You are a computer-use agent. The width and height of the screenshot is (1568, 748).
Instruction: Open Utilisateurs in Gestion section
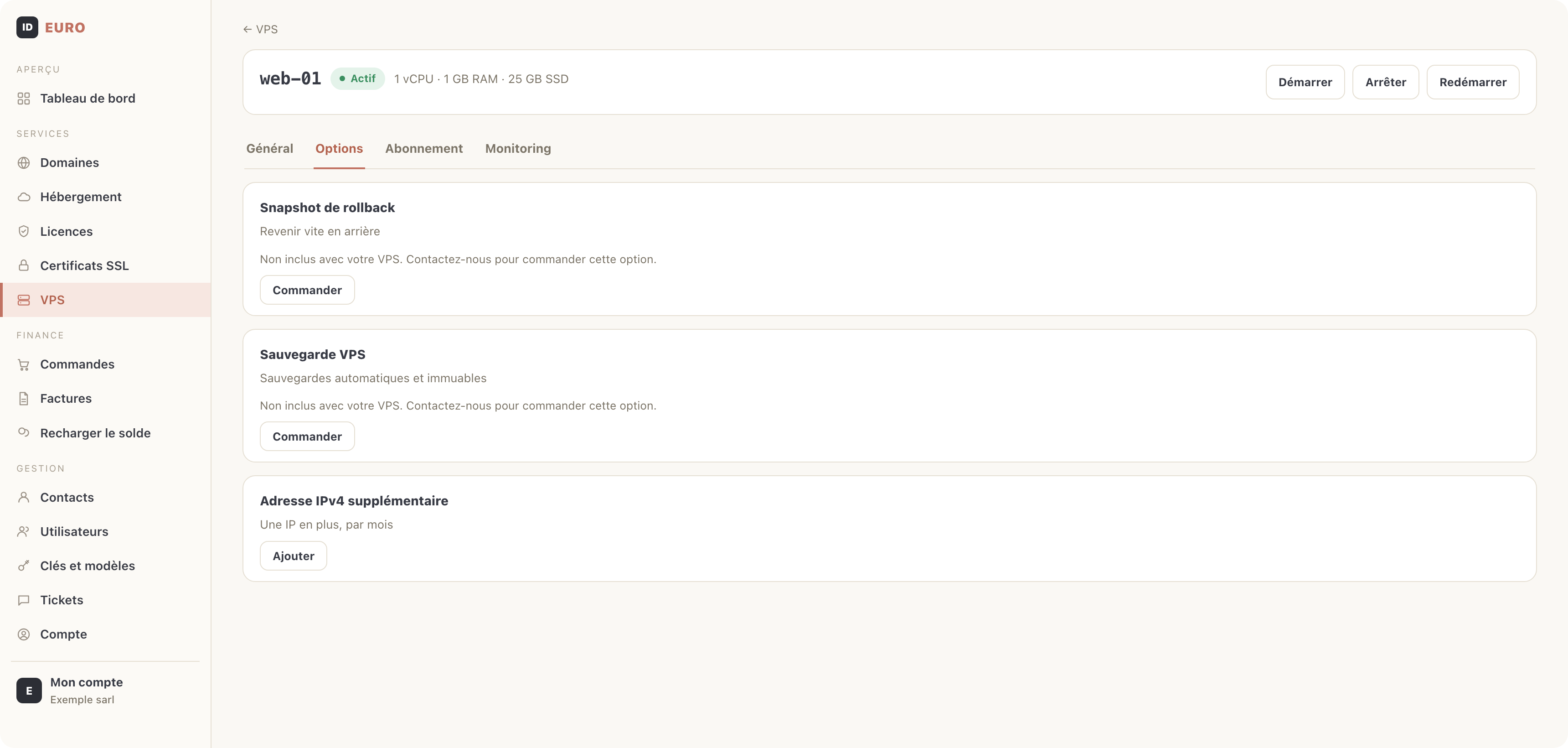coord(105,531)
